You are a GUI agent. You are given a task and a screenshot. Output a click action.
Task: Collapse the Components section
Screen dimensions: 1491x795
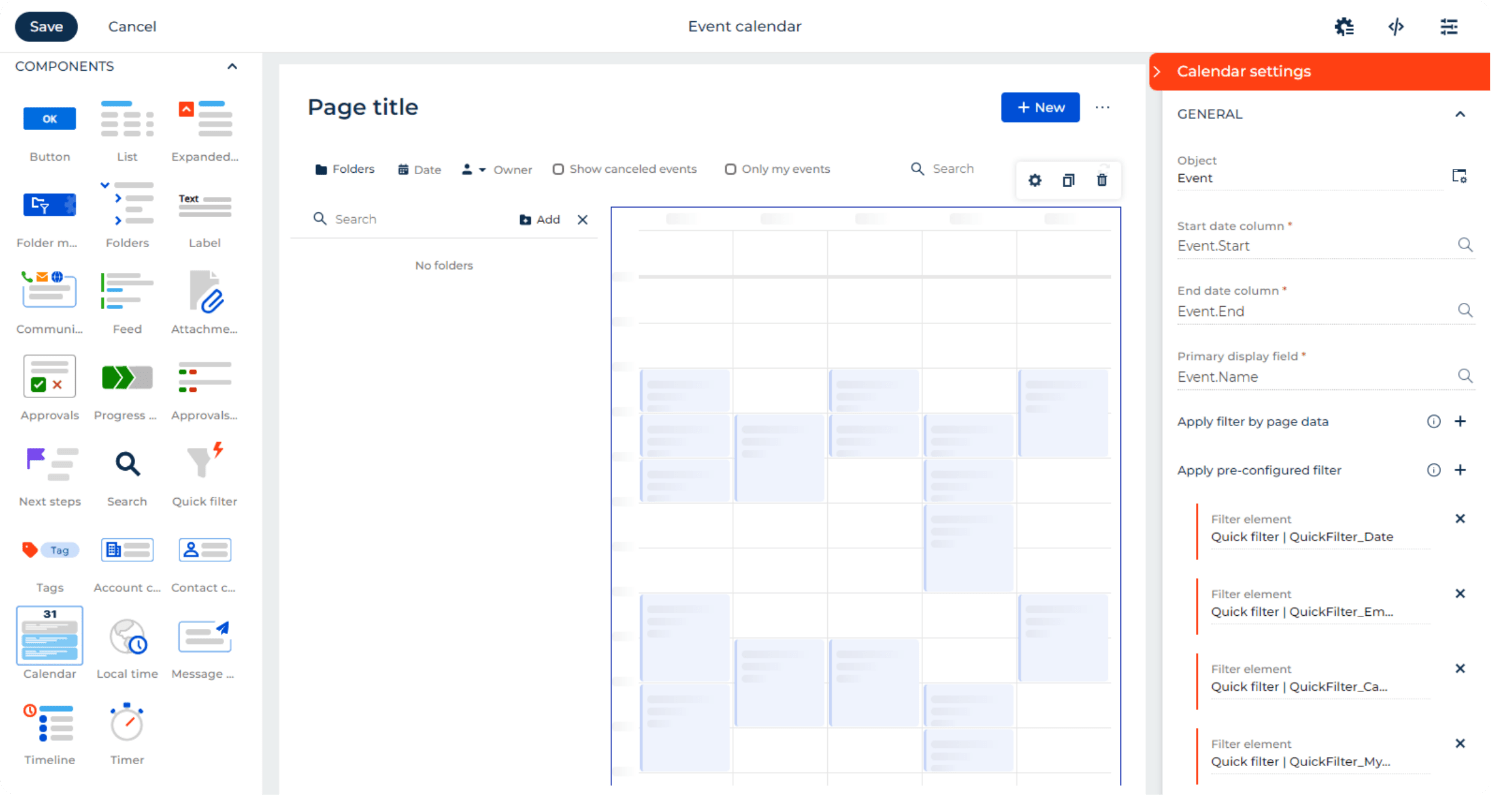(x=232, y=67)
